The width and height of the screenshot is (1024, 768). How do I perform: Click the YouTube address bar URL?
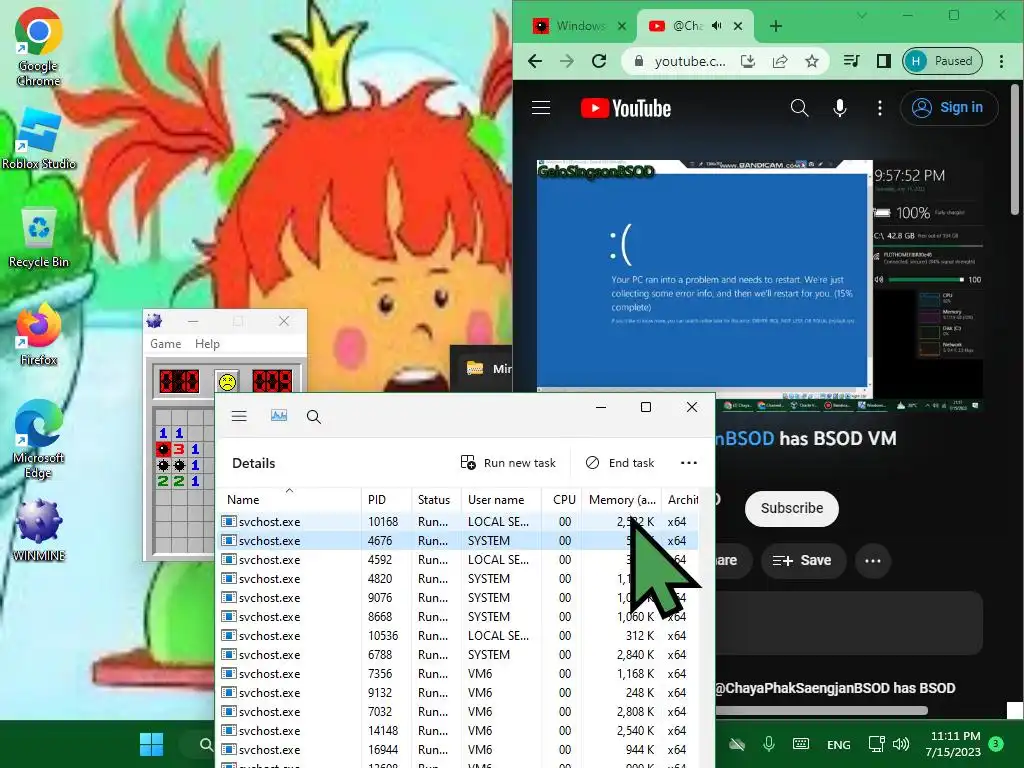point(690,61)
